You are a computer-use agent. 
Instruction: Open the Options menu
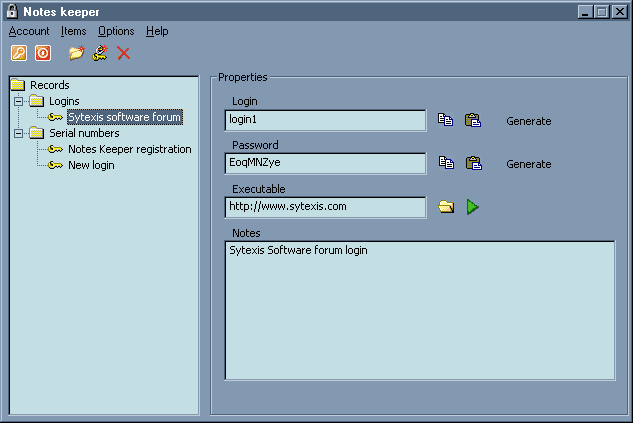pos(116,31)
